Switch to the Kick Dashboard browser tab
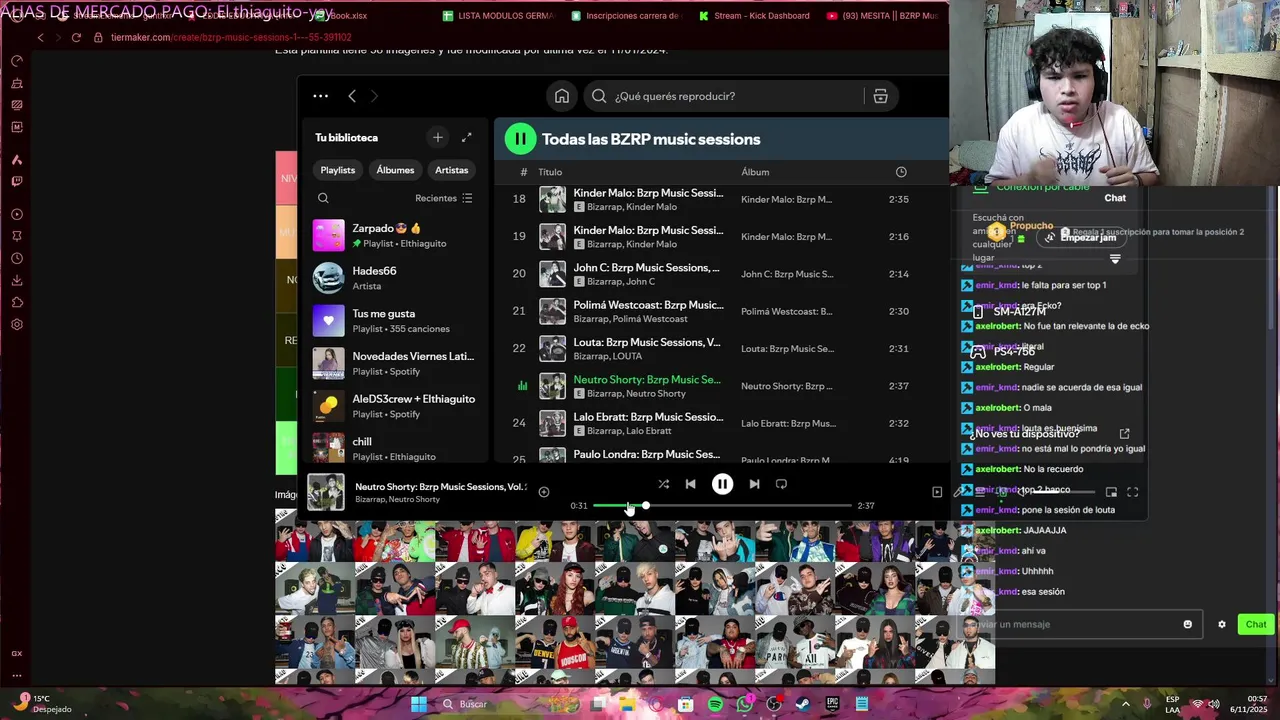The width and height of the screenshot is (1280, 720). tap(755, 16)
